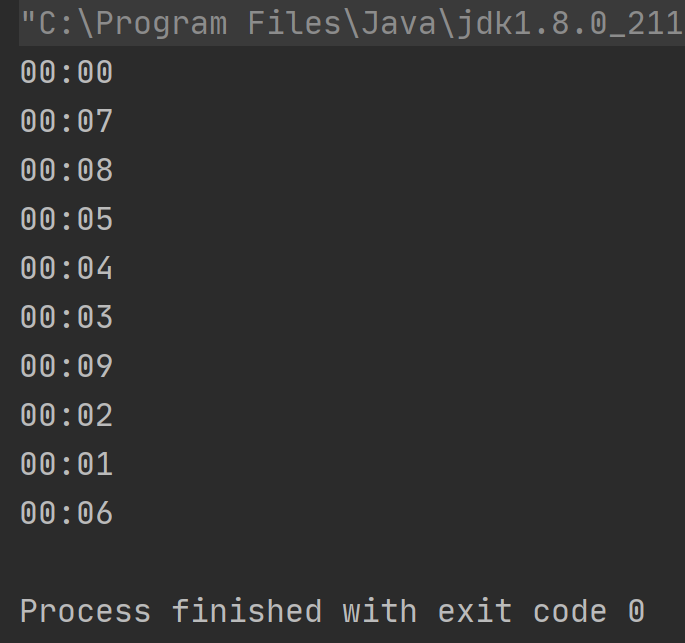The width and height of the screenshot is (685, 643).
Task: Click the word "Java" in the path
Action: coord(398,24)
